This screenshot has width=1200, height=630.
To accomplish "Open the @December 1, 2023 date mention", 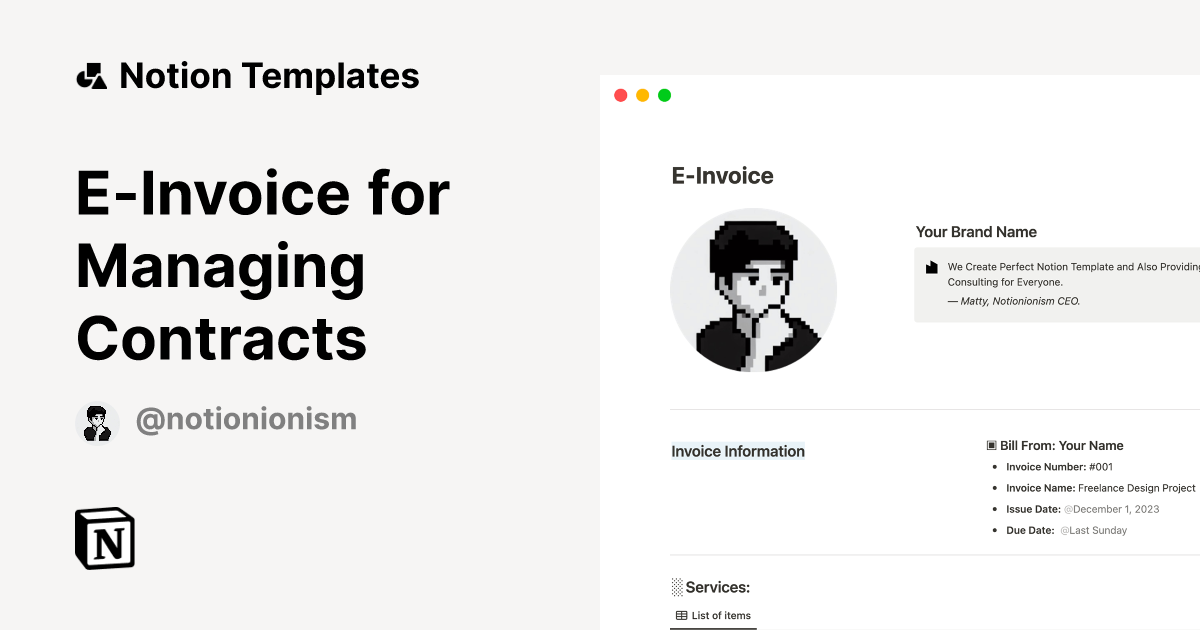I will [x=1111, y=509].
